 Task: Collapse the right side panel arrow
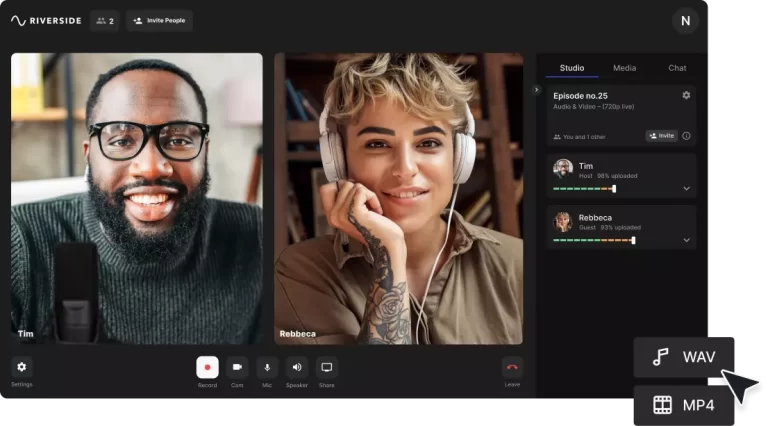(x=537, y=90)
